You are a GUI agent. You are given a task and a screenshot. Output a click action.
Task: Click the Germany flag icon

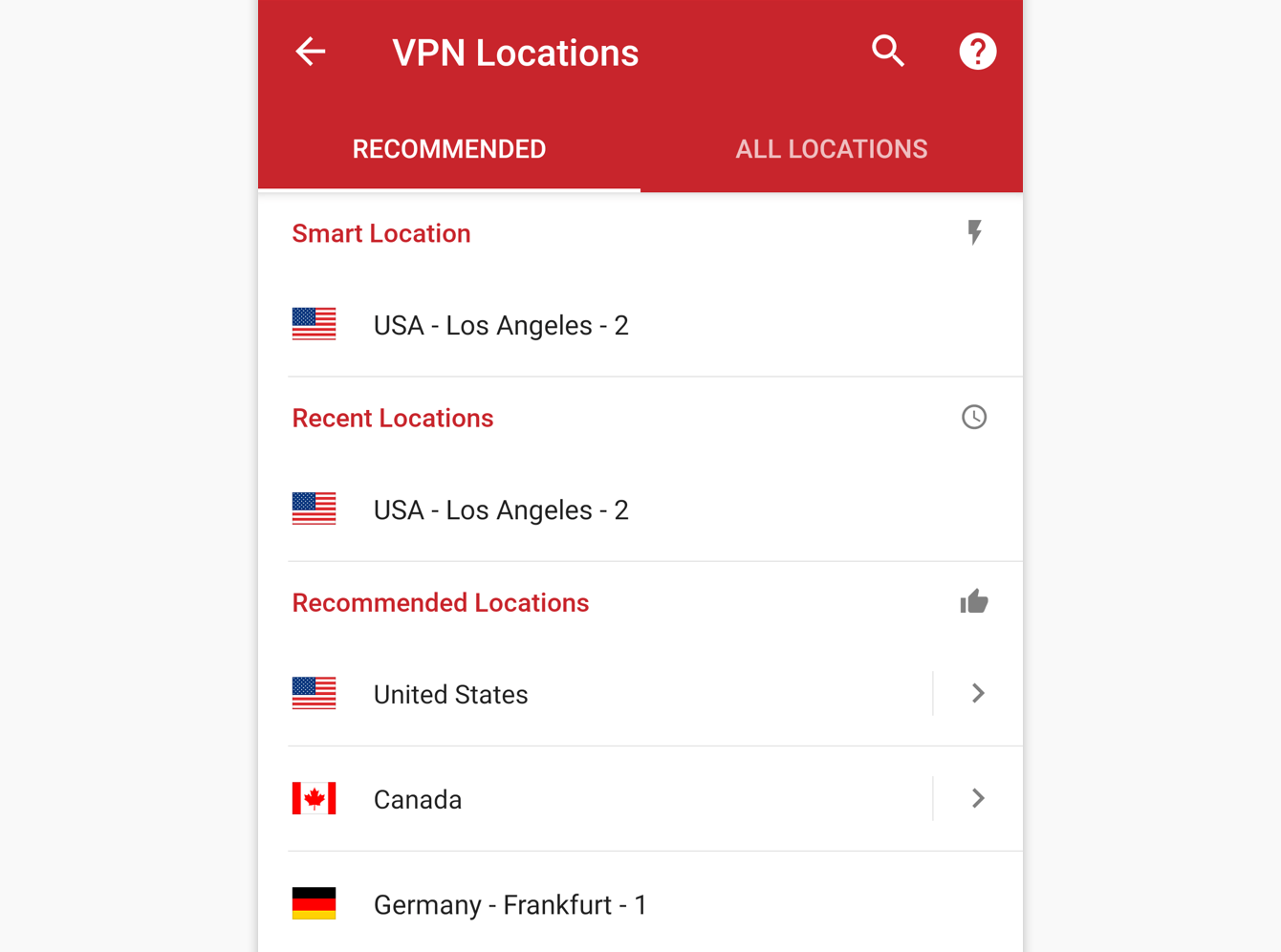pyautogui.click(x=314, y=903)
